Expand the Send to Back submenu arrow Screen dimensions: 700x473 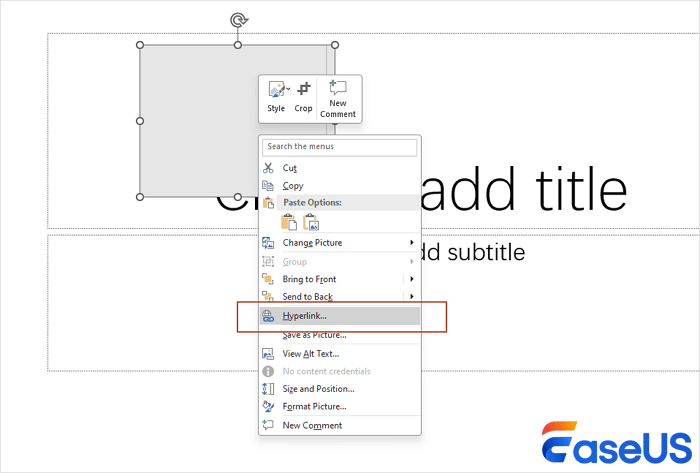coord(412,296)
